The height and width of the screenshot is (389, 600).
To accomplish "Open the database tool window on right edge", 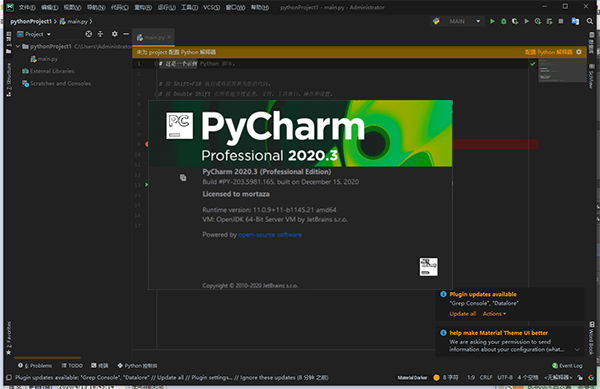I will pos(592,42).
